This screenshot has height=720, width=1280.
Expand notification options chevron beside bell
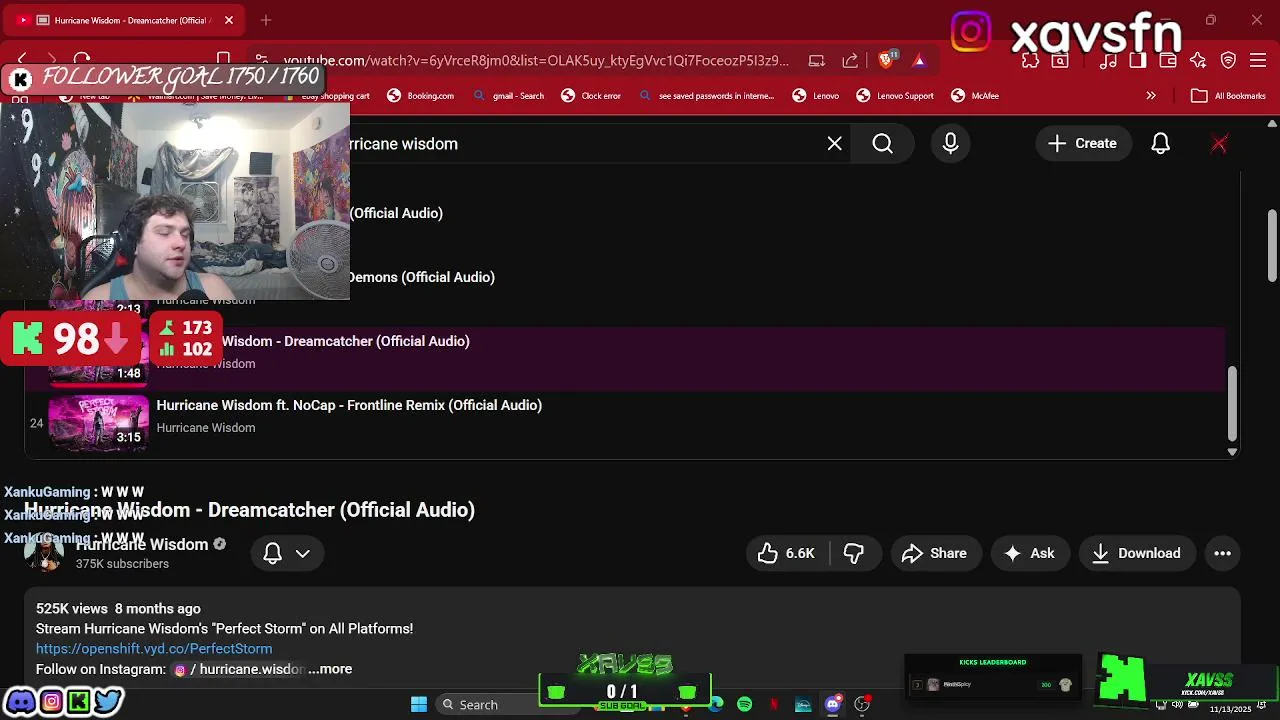point(303,553)
